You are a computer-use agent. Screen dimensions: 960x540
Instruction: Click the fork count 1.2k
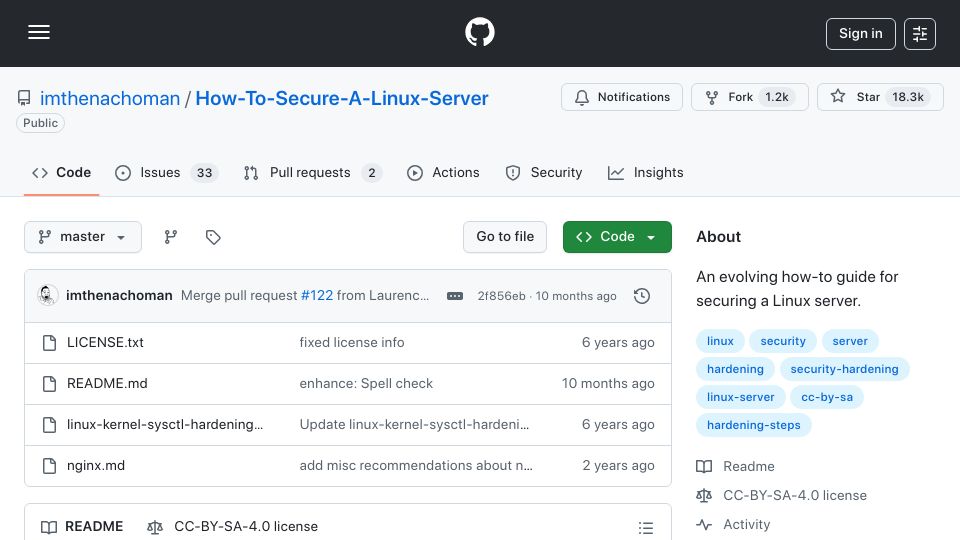776,97
